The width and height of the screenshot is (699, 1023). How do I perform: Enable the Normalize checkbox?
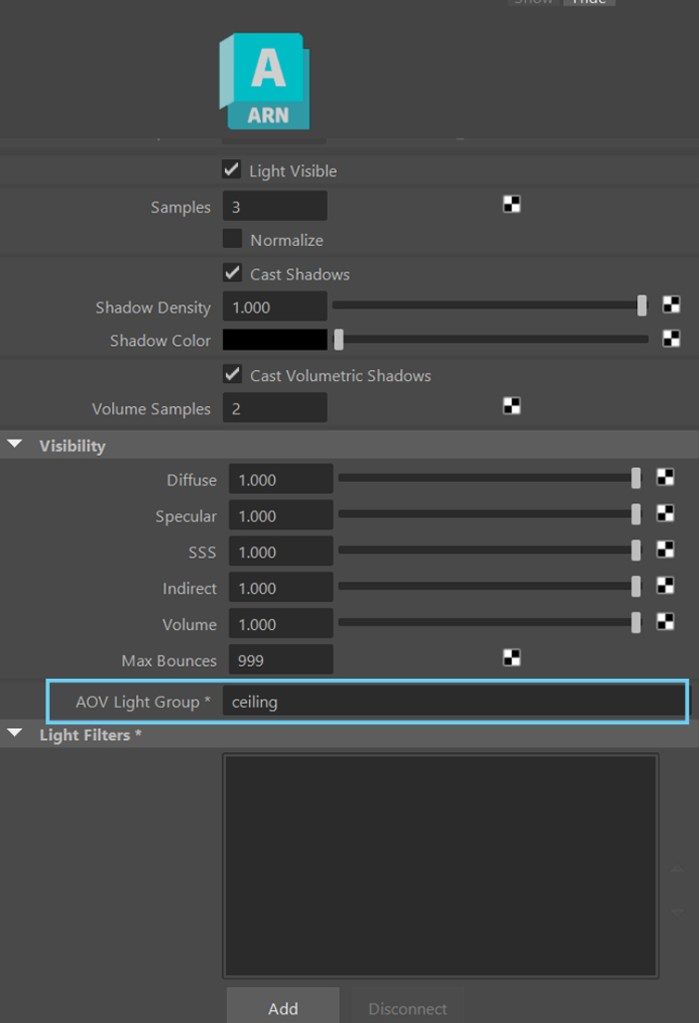coord(232,239)
